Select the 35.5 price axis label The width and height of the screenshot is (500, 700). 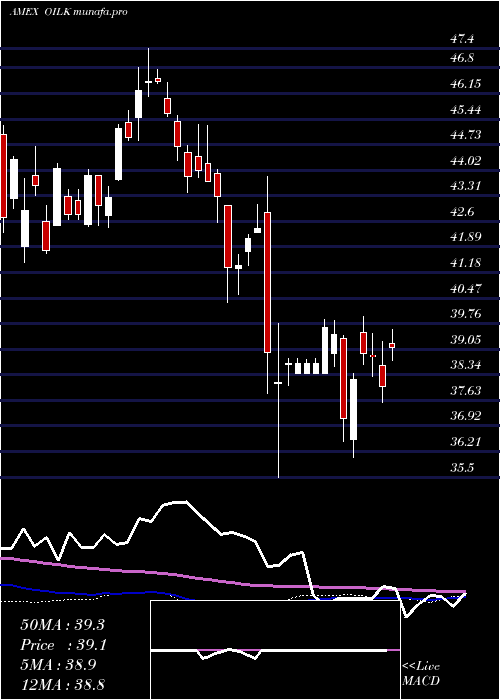(462, 467)
